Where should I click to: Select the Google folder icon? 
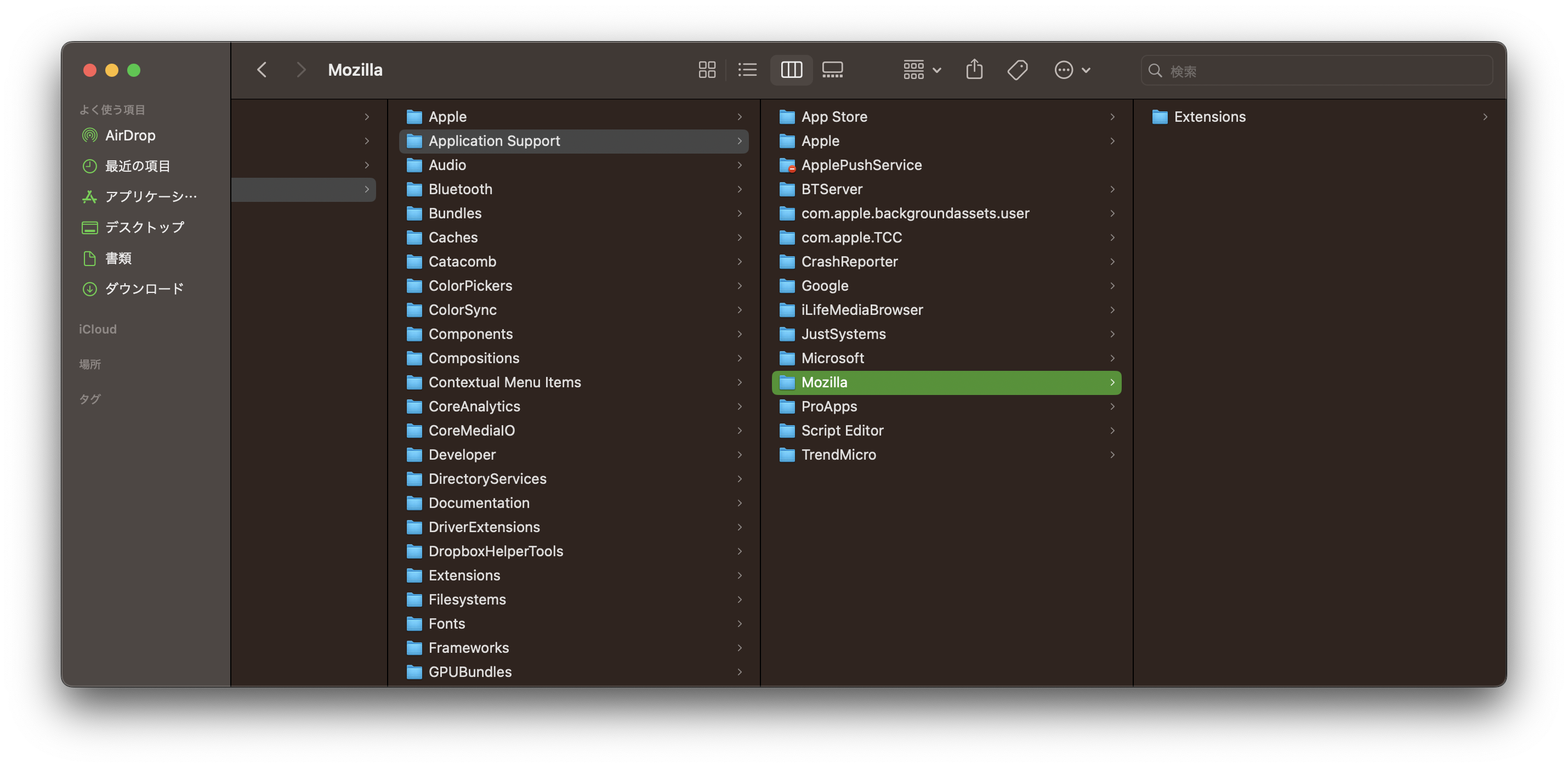coord(787,286)
